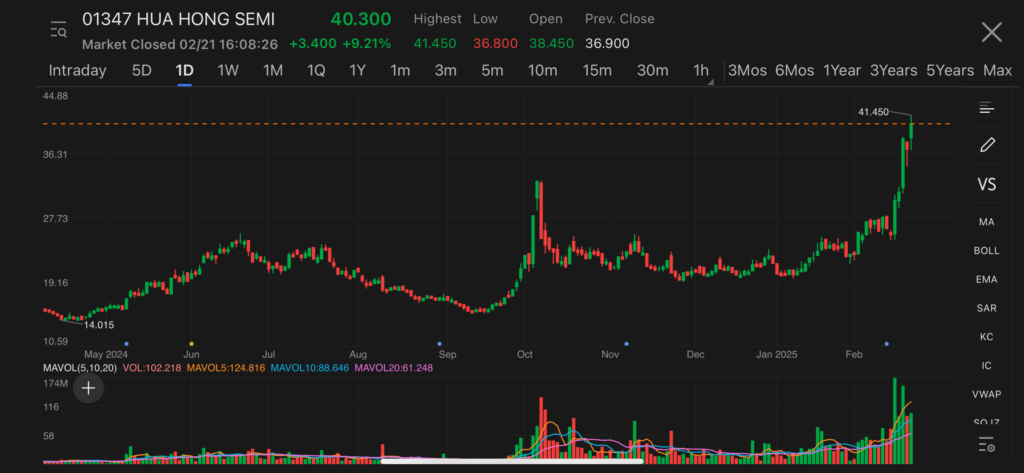Enable the SAR indicator overlay
Viewport: 1024px width, 473px height.
point(986,308)
